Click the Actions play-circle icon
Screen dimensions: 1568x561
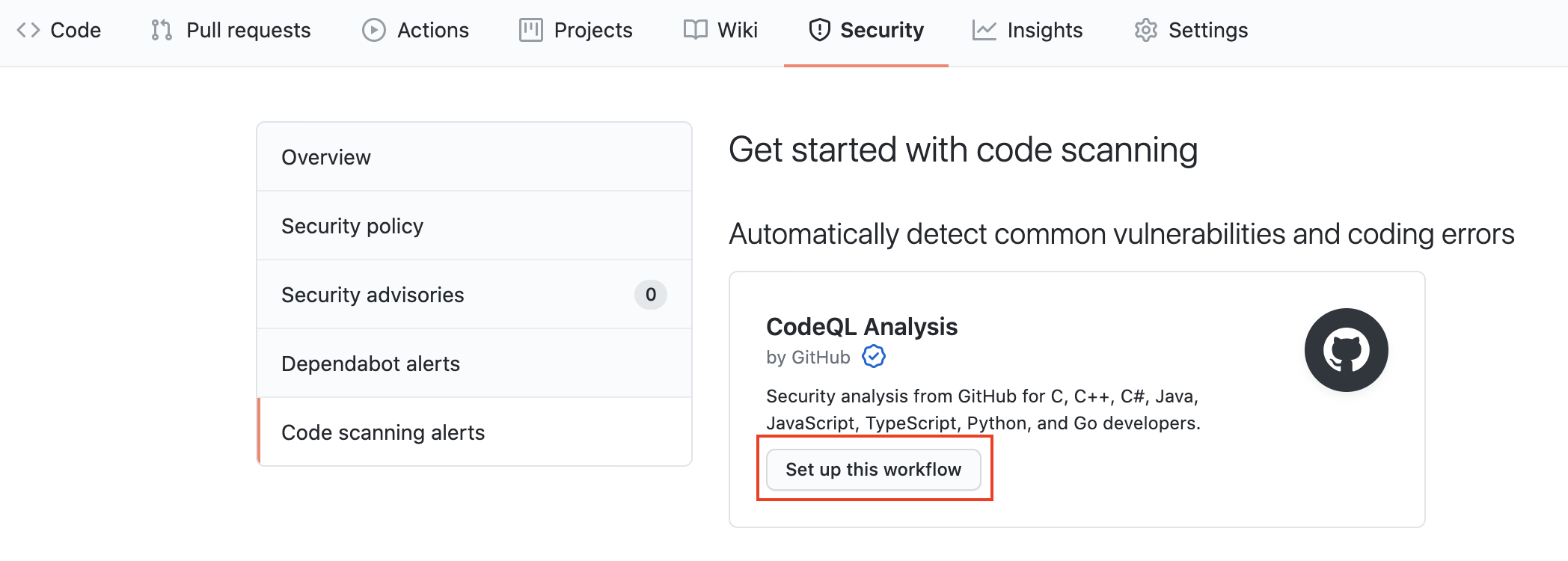pos(374,30)
